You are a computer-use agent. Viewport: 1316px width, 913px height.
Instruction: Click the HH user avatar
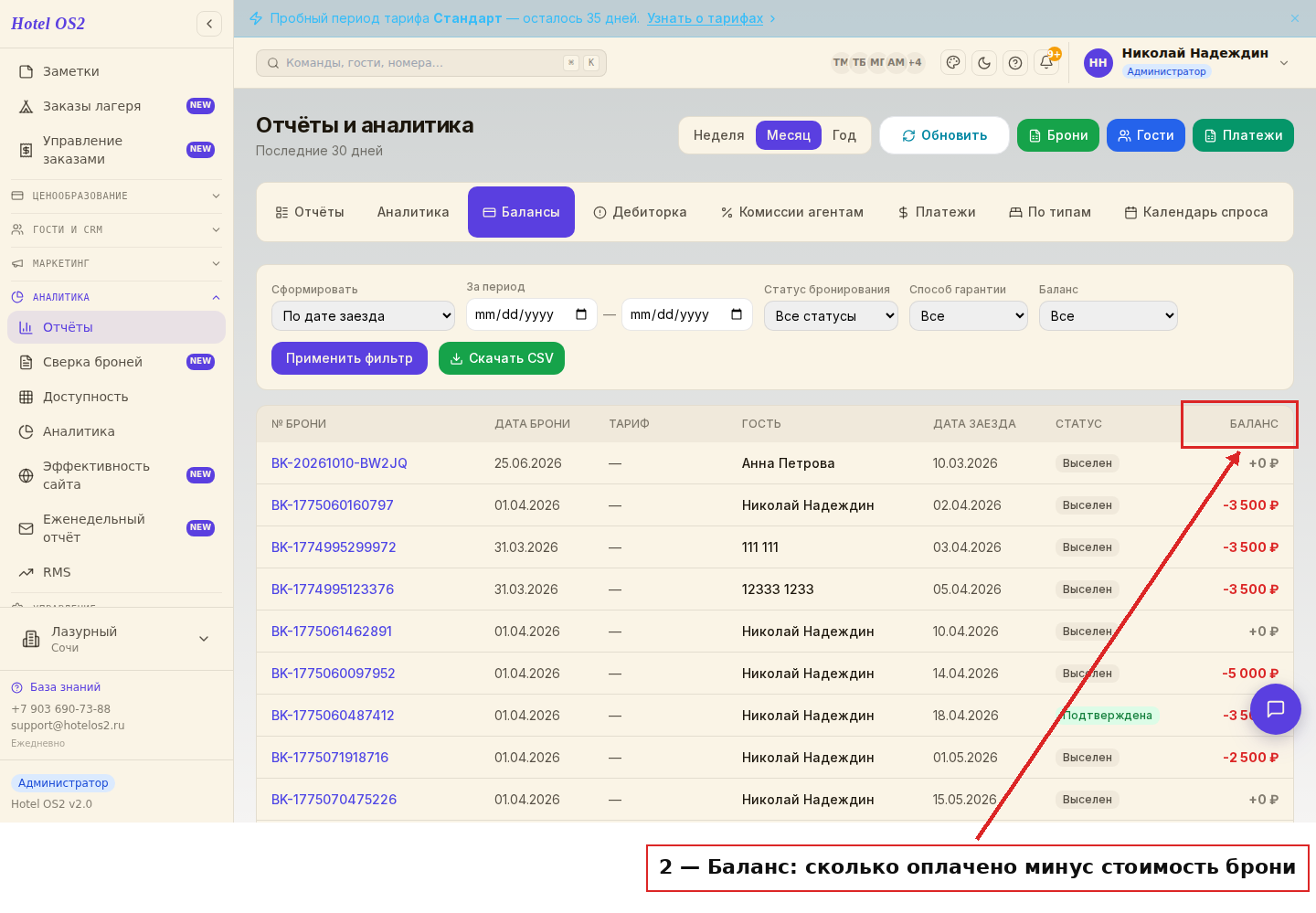pyautogui.click(x=1098, y=63)
